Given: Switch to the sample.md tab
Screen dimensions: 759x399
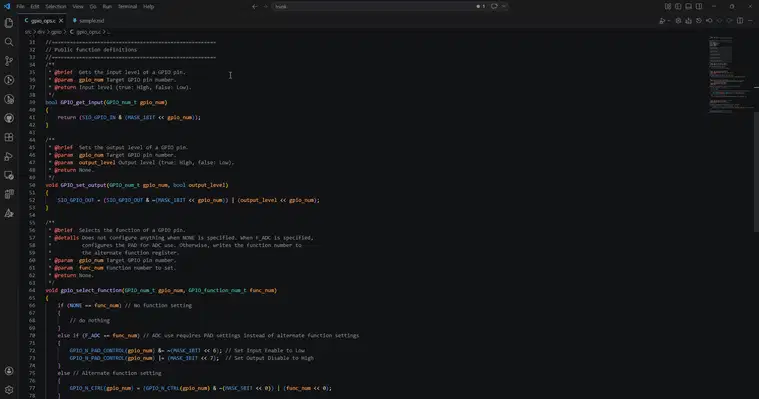Looking at the screenshot, I should click(88, 21).
